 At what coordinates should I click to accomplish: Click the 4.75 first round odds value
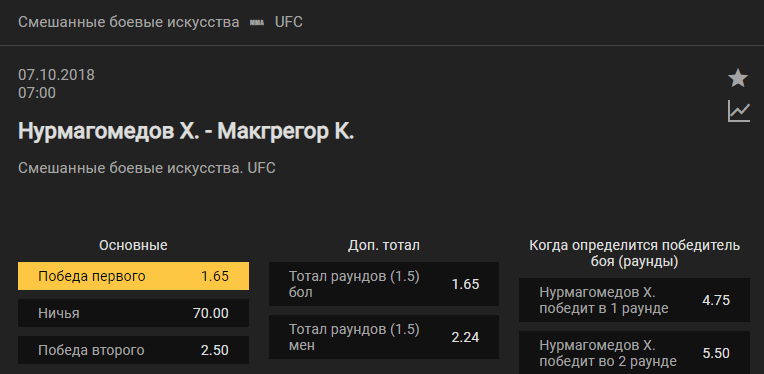click(x=716, y=300)
